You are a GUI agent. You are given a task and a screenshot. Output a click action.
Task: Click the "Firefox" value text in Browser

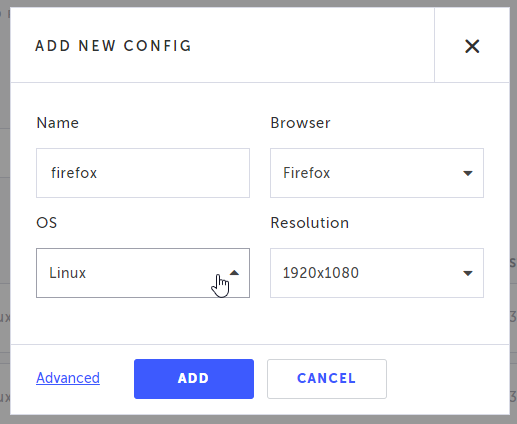click(x=307, y=173)
